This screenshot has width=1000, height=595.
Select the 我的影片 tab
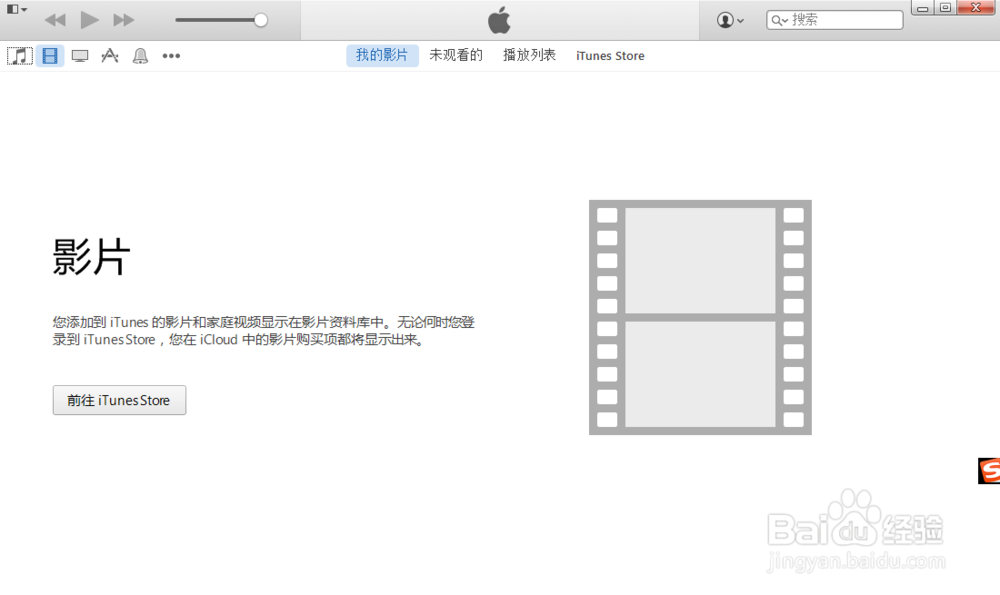pyautogui.click(x=382, y=55)
